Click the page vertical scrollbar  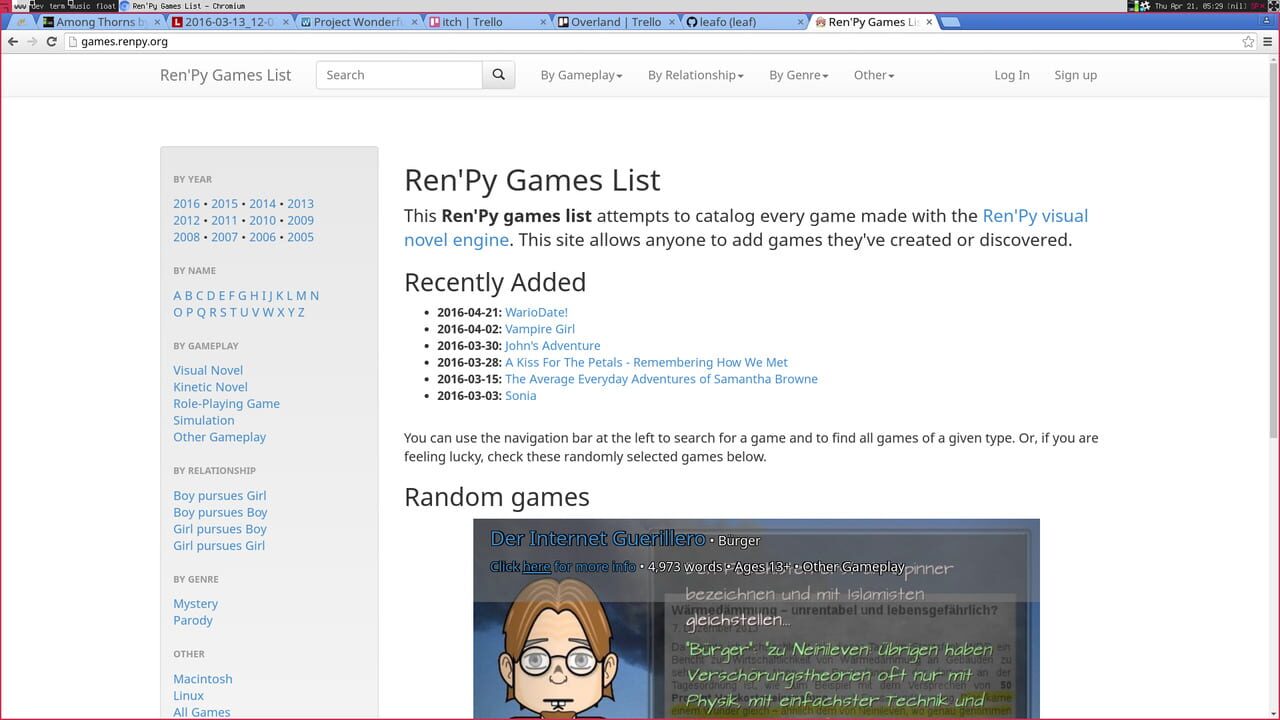(1272, 250)
